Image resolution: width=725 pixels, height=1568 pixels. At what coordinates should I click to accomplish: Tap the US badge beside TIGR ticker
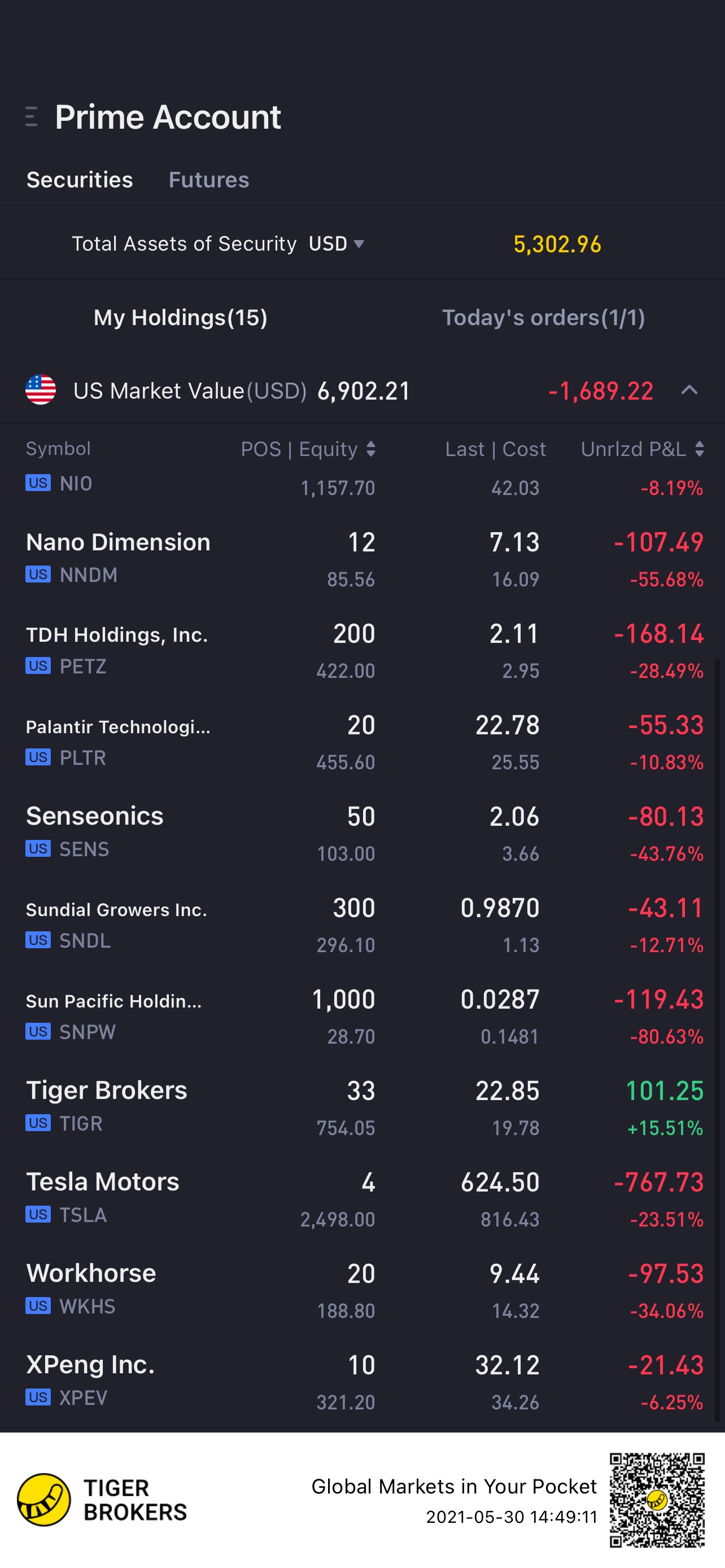click(38, 1123)
